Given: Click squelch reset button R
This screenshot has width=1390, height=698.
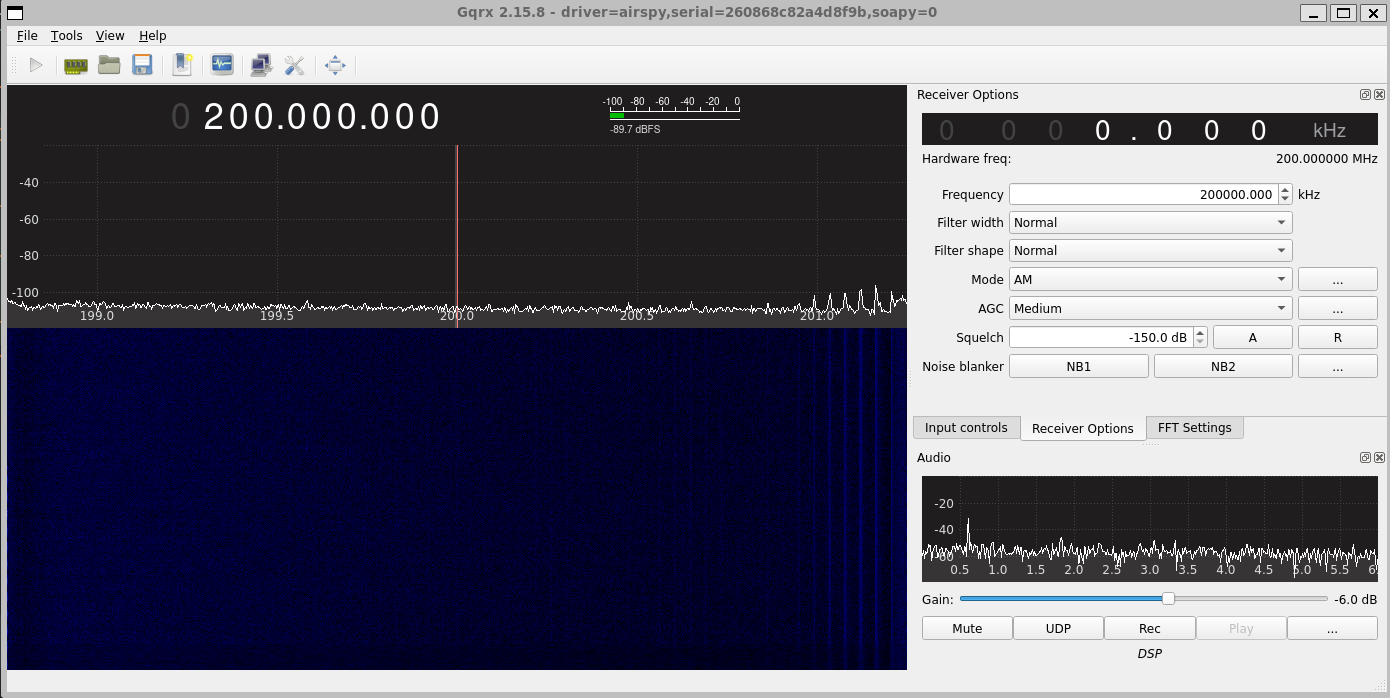Looking at the screenshot, I should (x=1337, y=337).
